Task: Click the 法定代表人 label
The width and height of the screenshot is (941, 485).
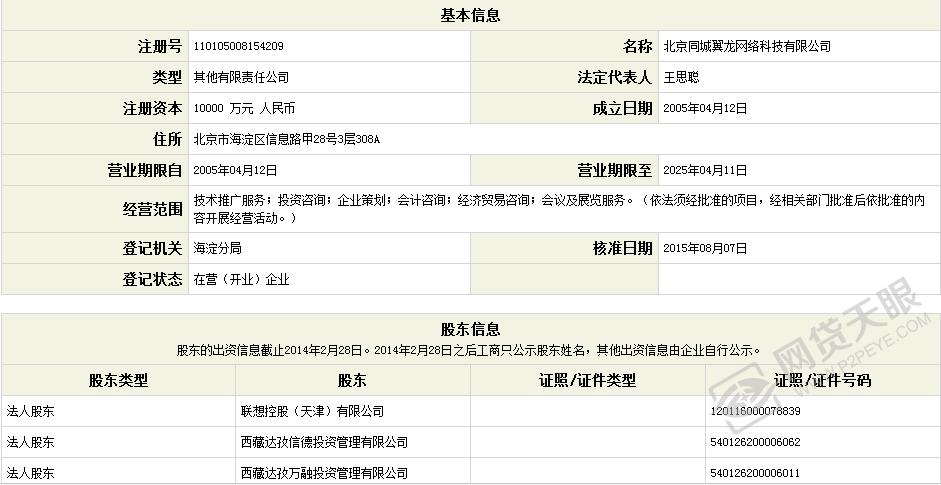Action: tap(615, 77)
